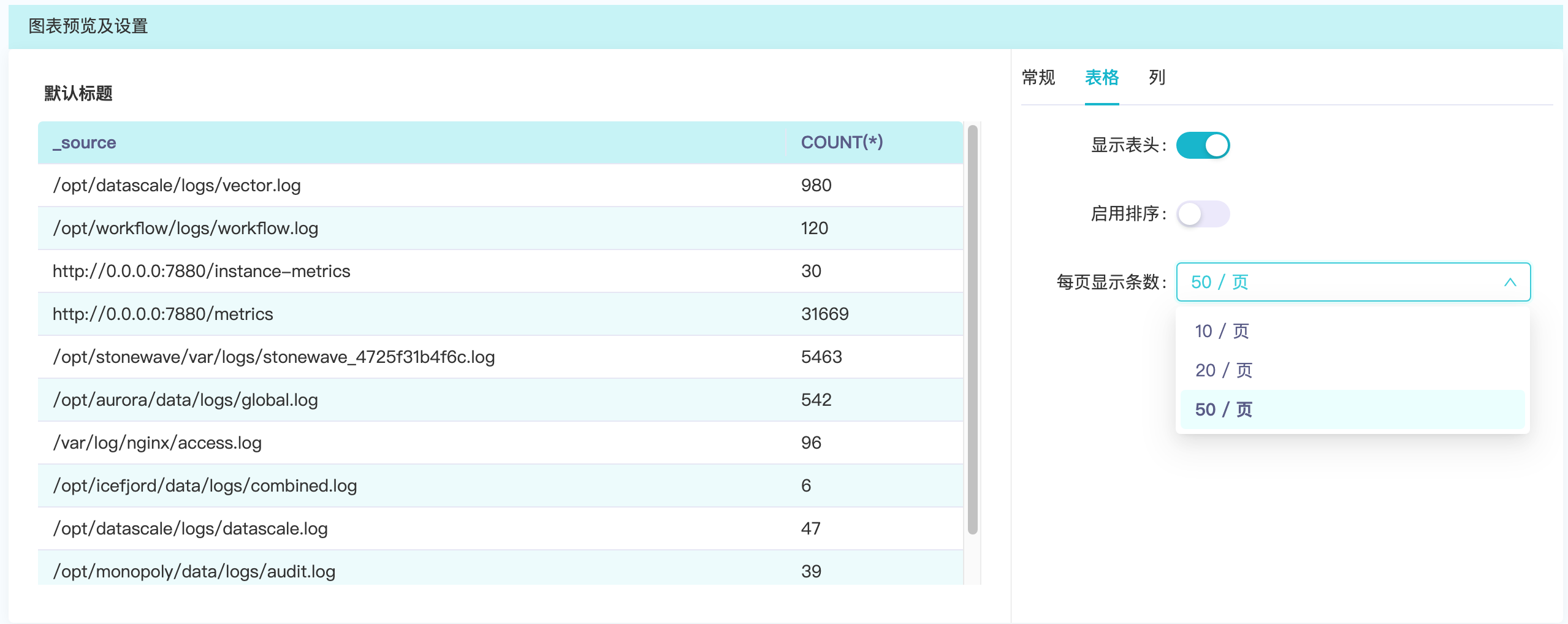This screenshot has width=1568, height=624.
Task: Select the stonewave_4725f31b4f6c.log row
Action: (x=500, y=357)
